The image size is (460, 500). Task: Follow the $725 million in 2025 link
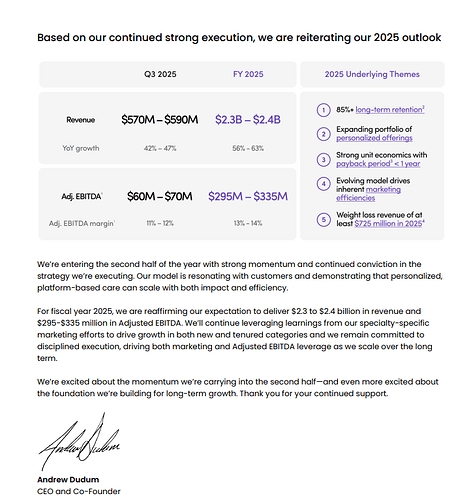tap(389, 224)
